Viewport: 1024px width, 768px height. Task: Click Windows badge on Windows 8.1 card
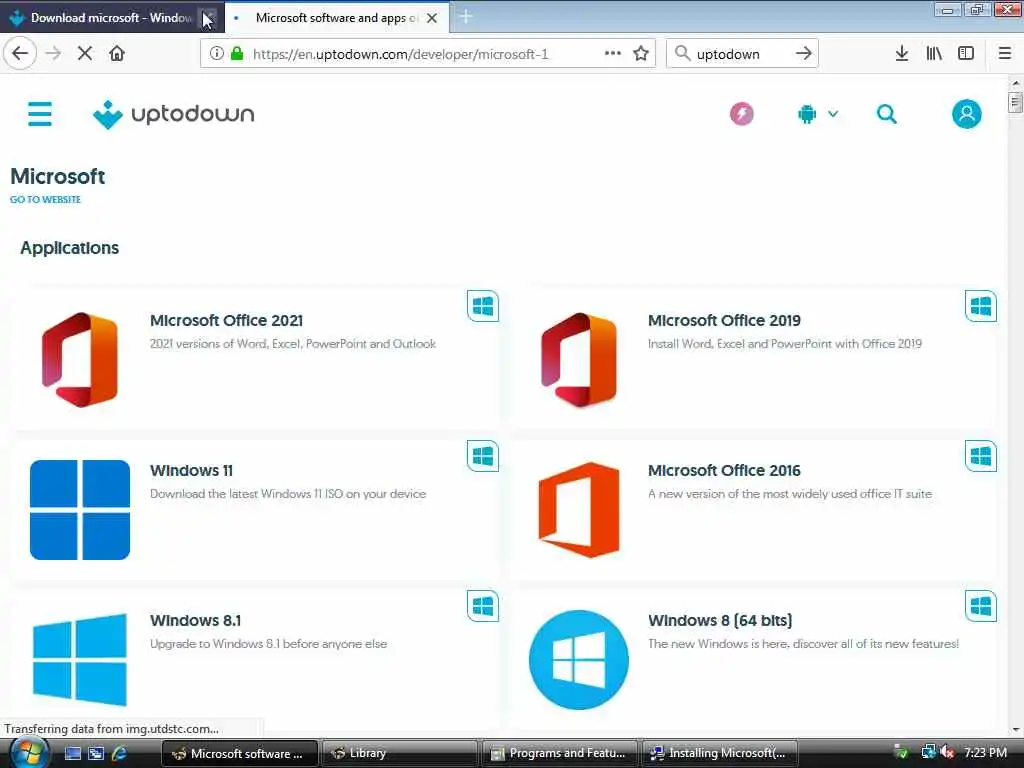pos(483,606)
